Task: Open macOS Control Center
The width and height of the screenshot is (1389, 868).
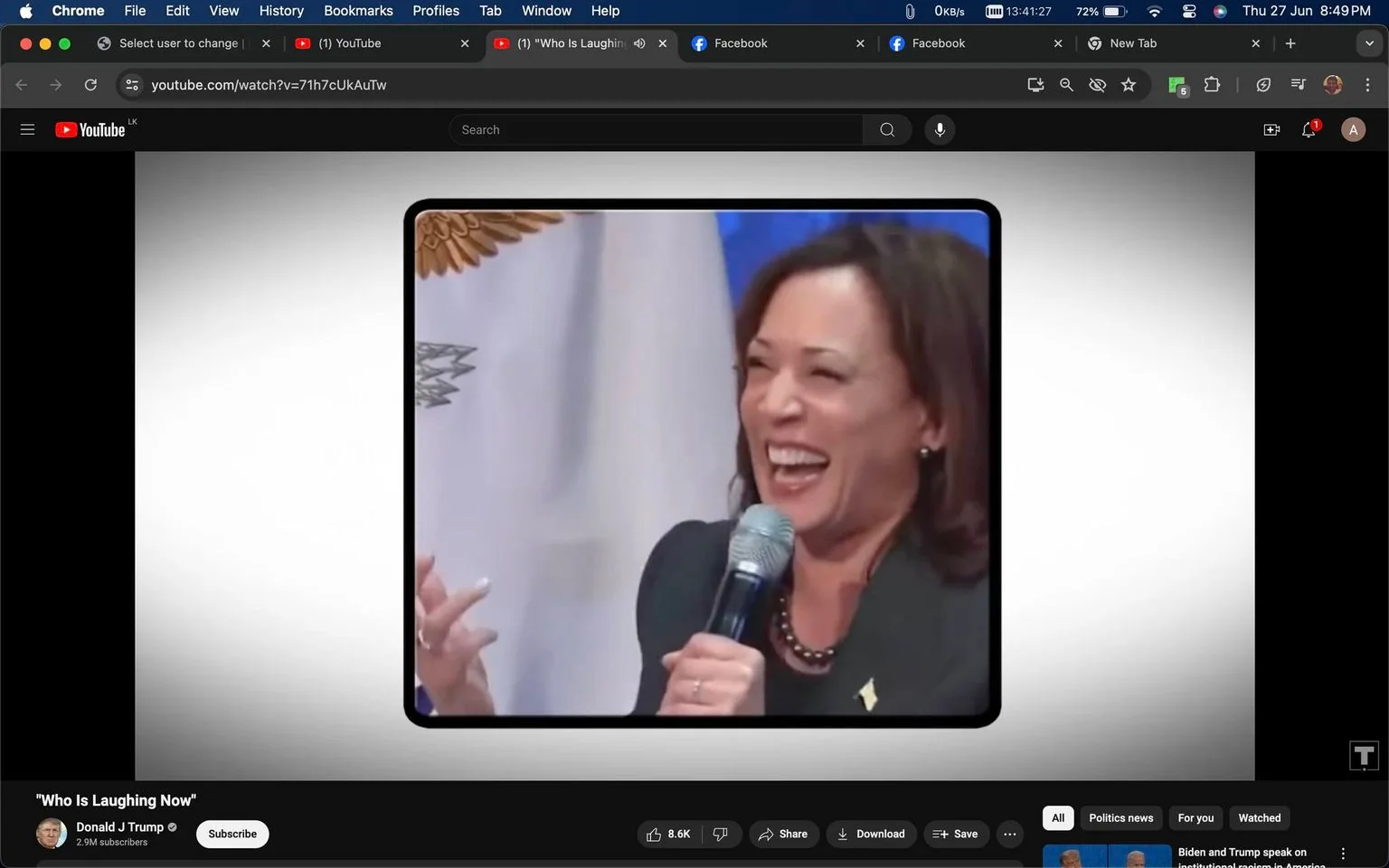Action: point(1189,11)
